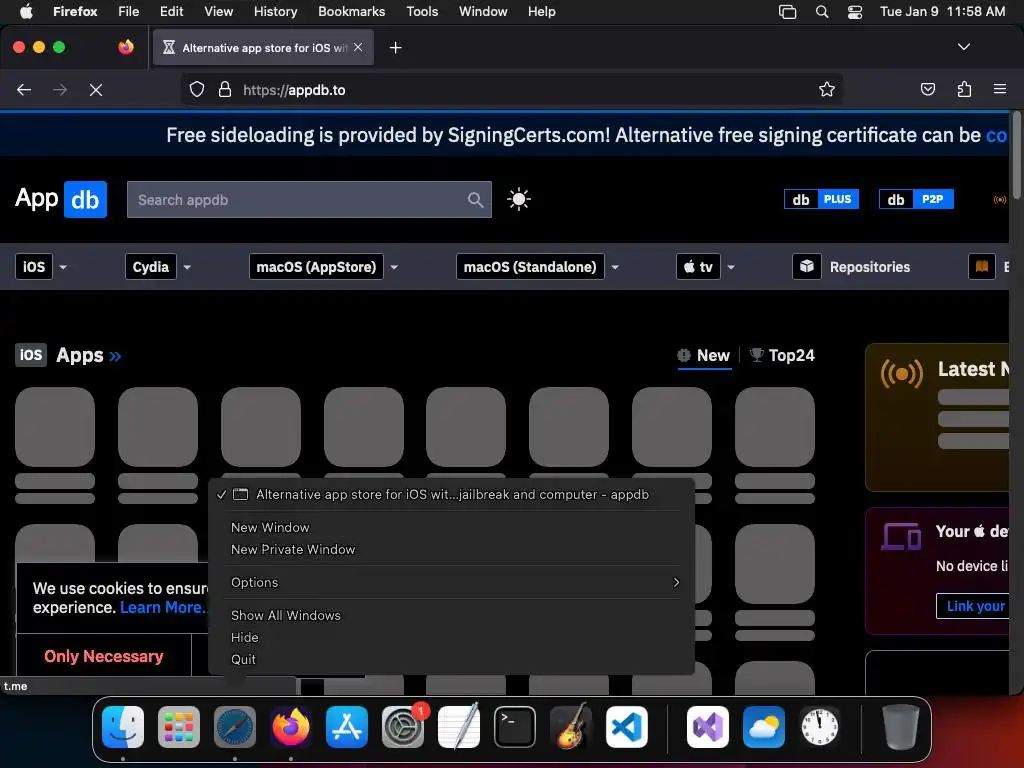Open the Clock app in the dock
The width and height of the screenshot is (1024, 768).
pyautogui.click(x=820, y=727)
